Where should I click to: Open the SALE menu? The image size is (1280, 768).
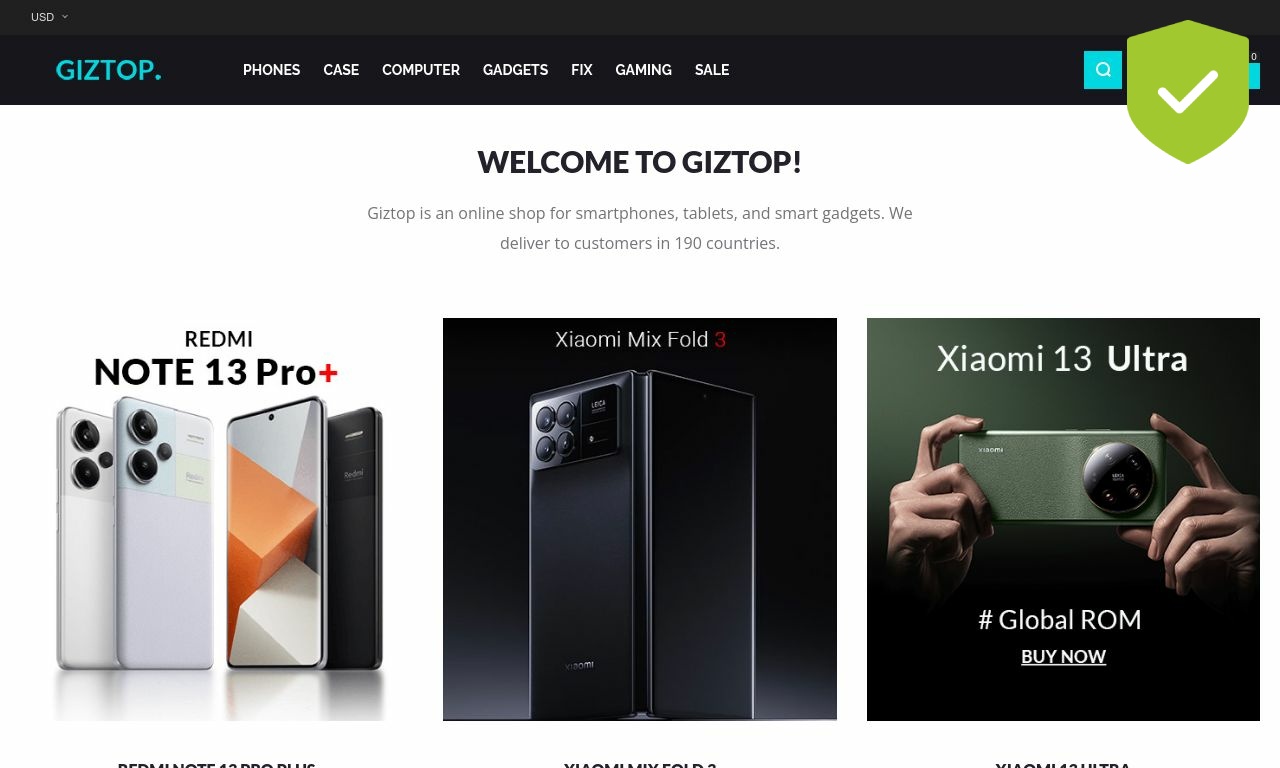712,70
